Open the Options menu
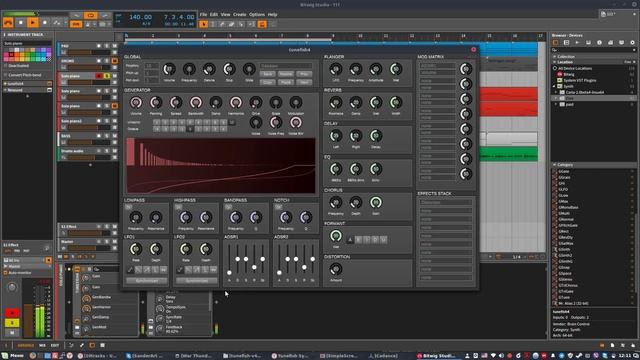Image resolution: width=640 pixels, height=360 pixels. pyautogui.click(x=257, y=14)
